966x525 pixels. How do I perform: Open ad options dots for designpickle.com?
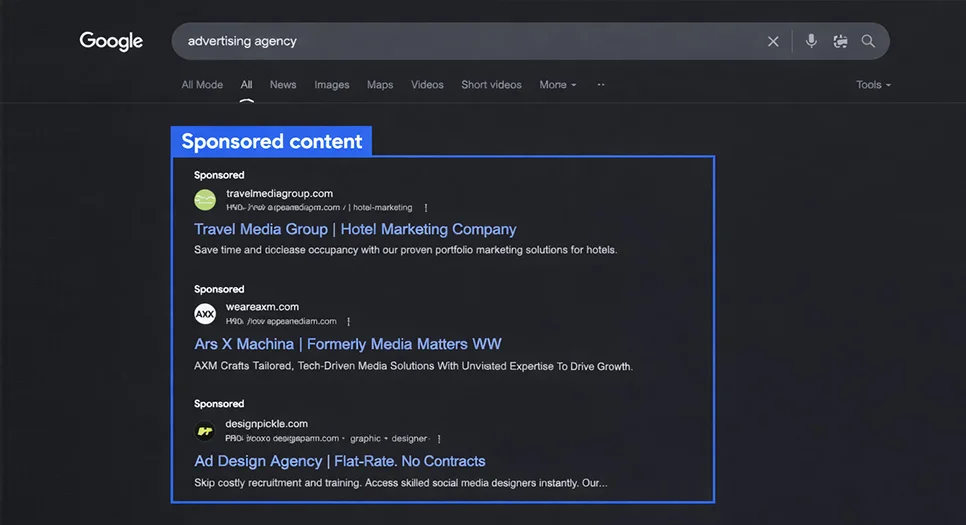(x=439, y=439)
